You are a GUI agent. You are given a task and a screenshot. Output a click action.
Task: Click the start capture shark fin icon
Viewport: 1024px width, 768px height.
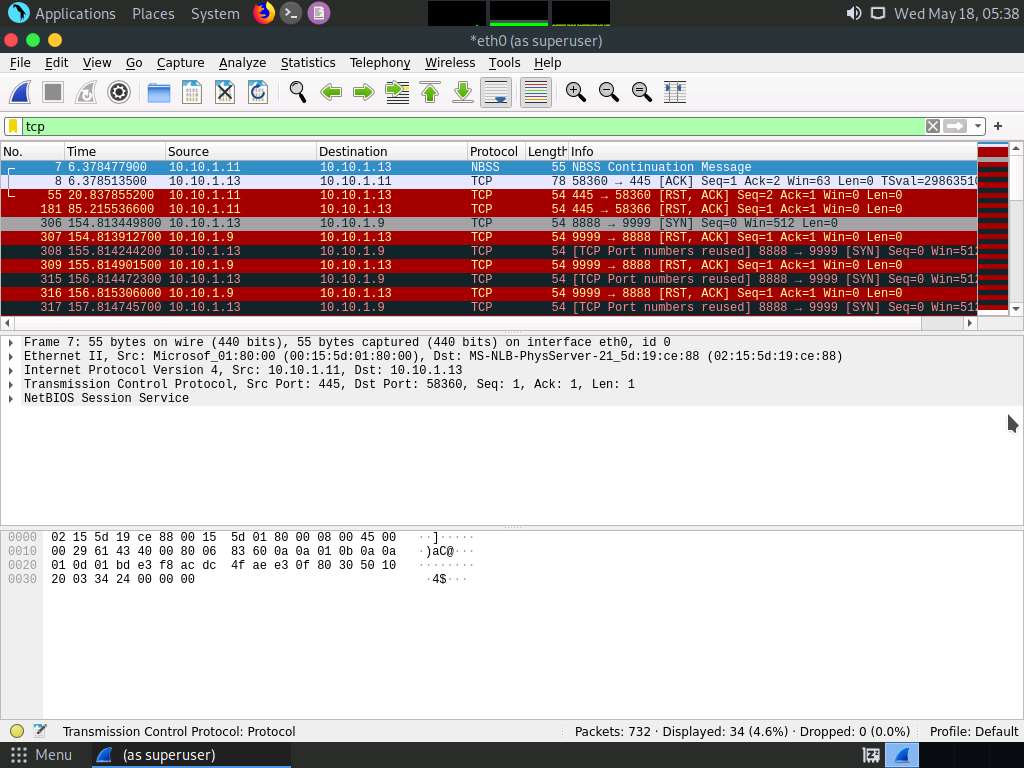[x=20, y=92]
